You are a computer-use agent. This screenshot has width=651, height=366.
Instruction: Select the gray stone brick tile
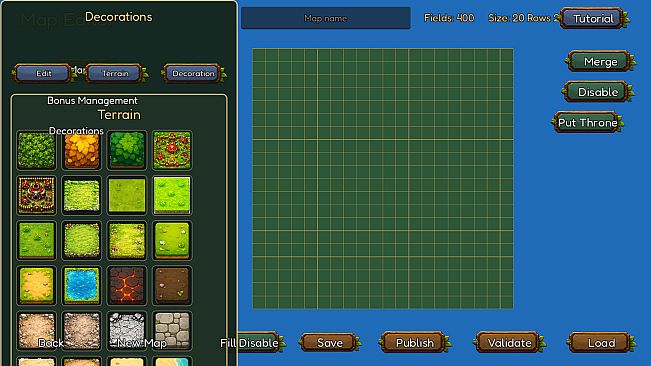click(x=172, y=330)
